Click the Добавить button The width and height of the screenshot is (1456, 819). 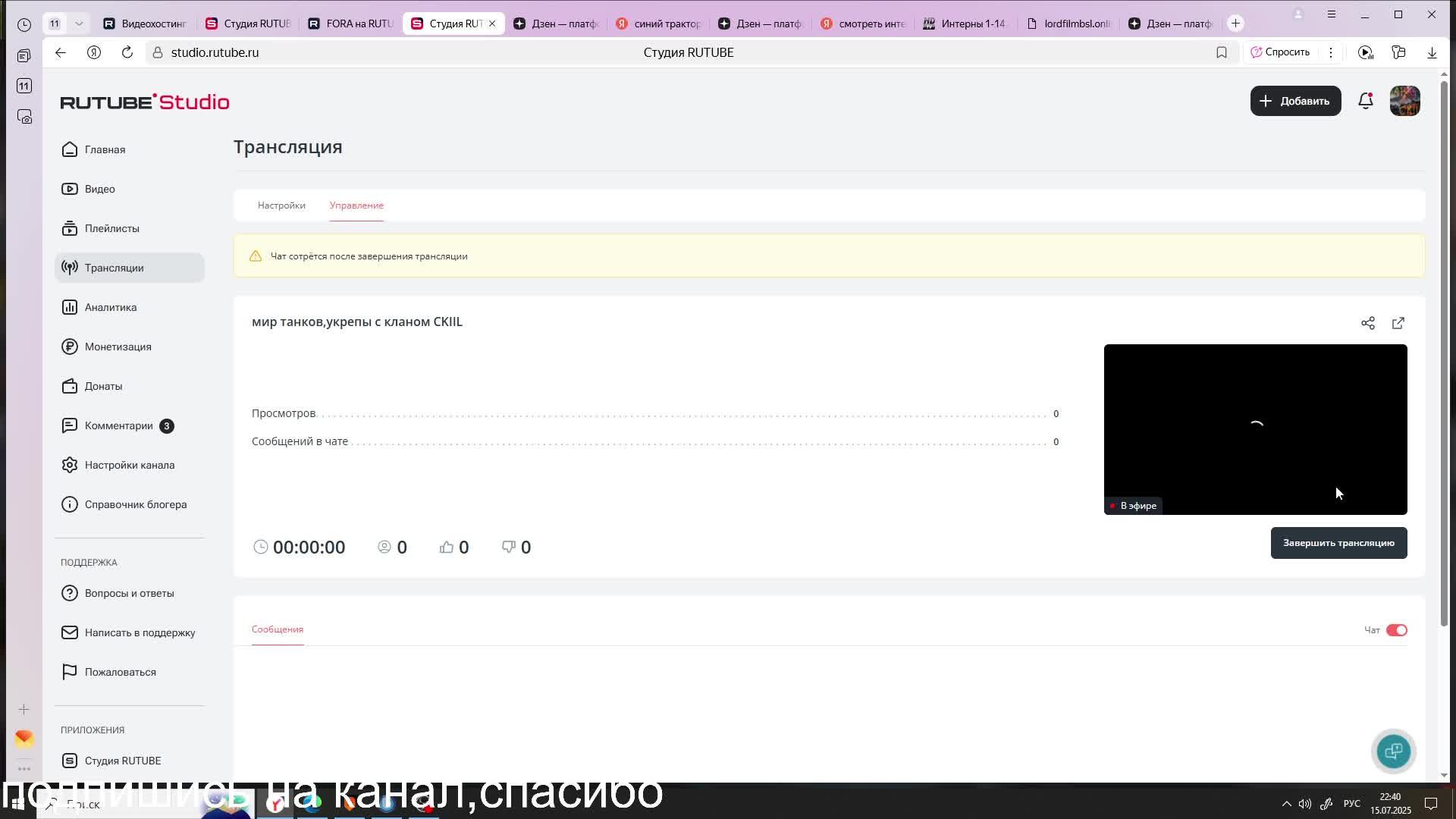click(x=1294, y=101)
